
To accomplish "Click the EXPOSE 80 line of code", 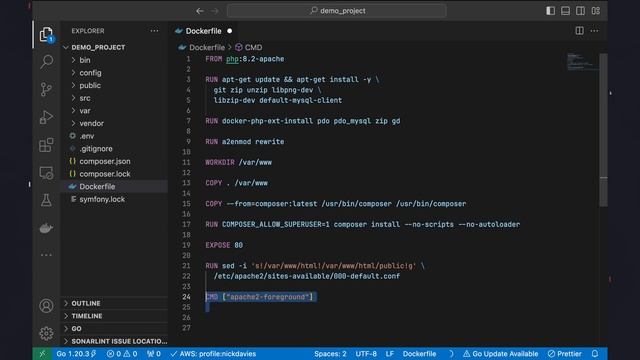I will [224, 245].
